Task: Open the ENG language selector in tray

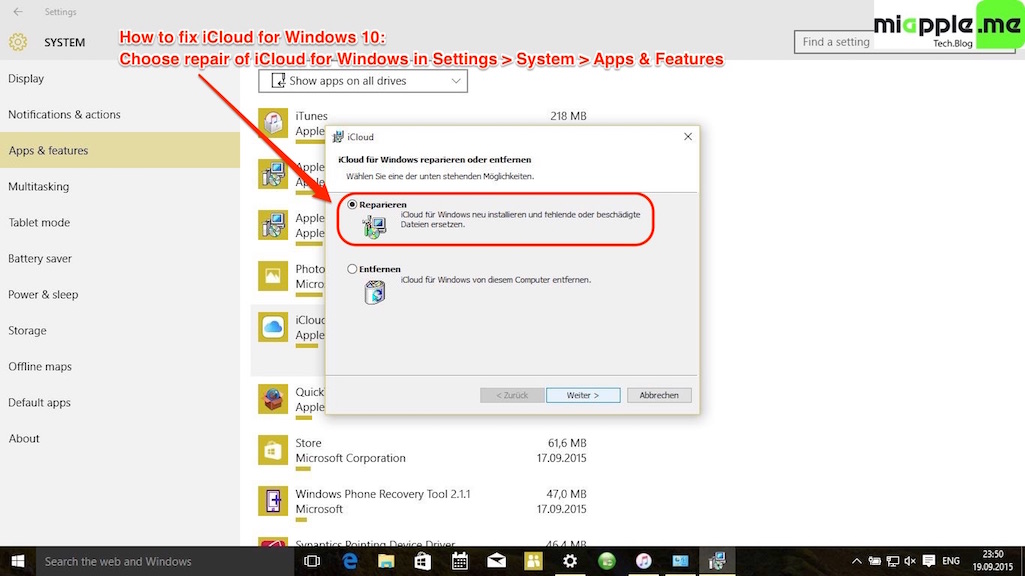Action: pos(951,561)
